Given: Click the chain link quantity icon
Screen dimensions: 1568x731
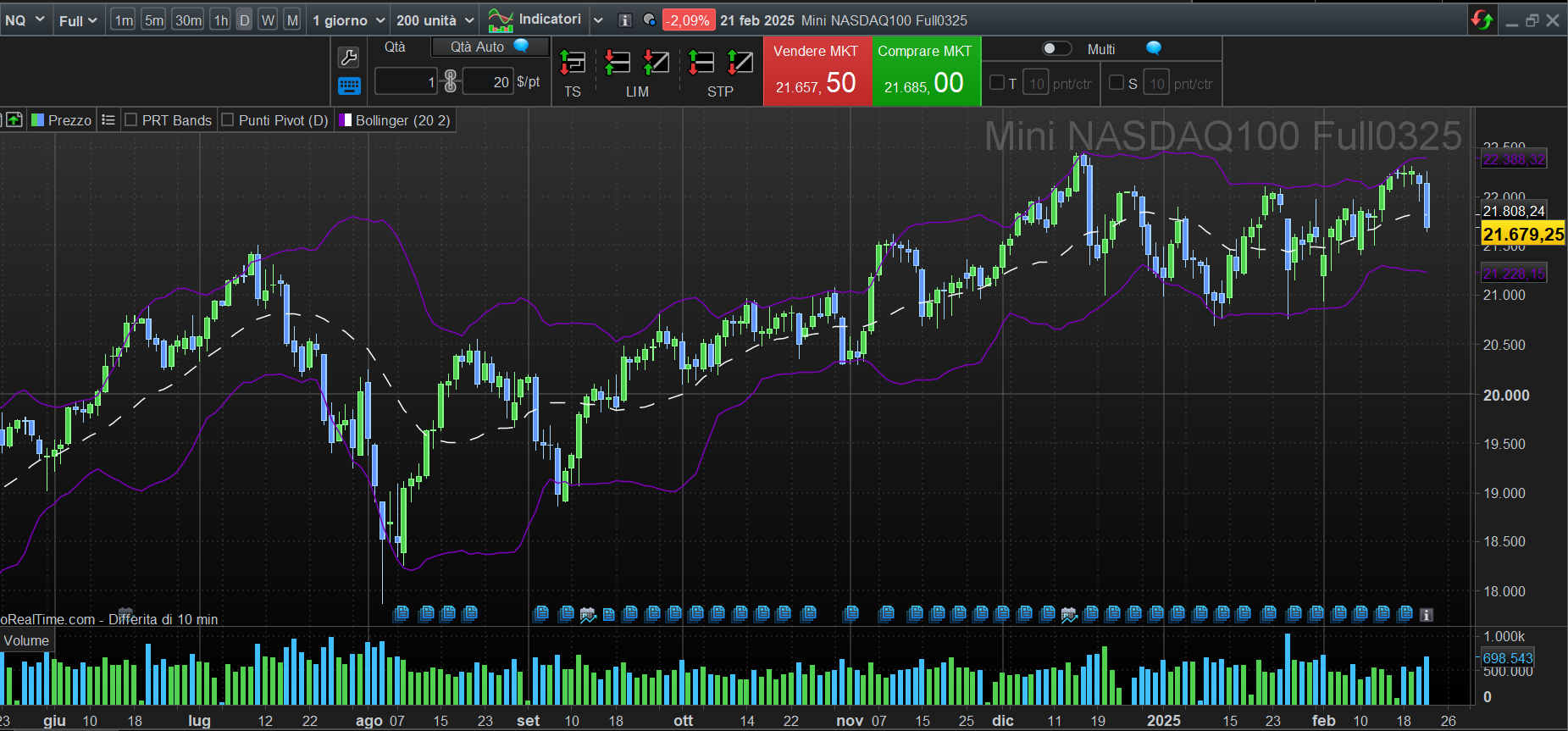Looking at the screenshot, I should click(x=451, y=81).
